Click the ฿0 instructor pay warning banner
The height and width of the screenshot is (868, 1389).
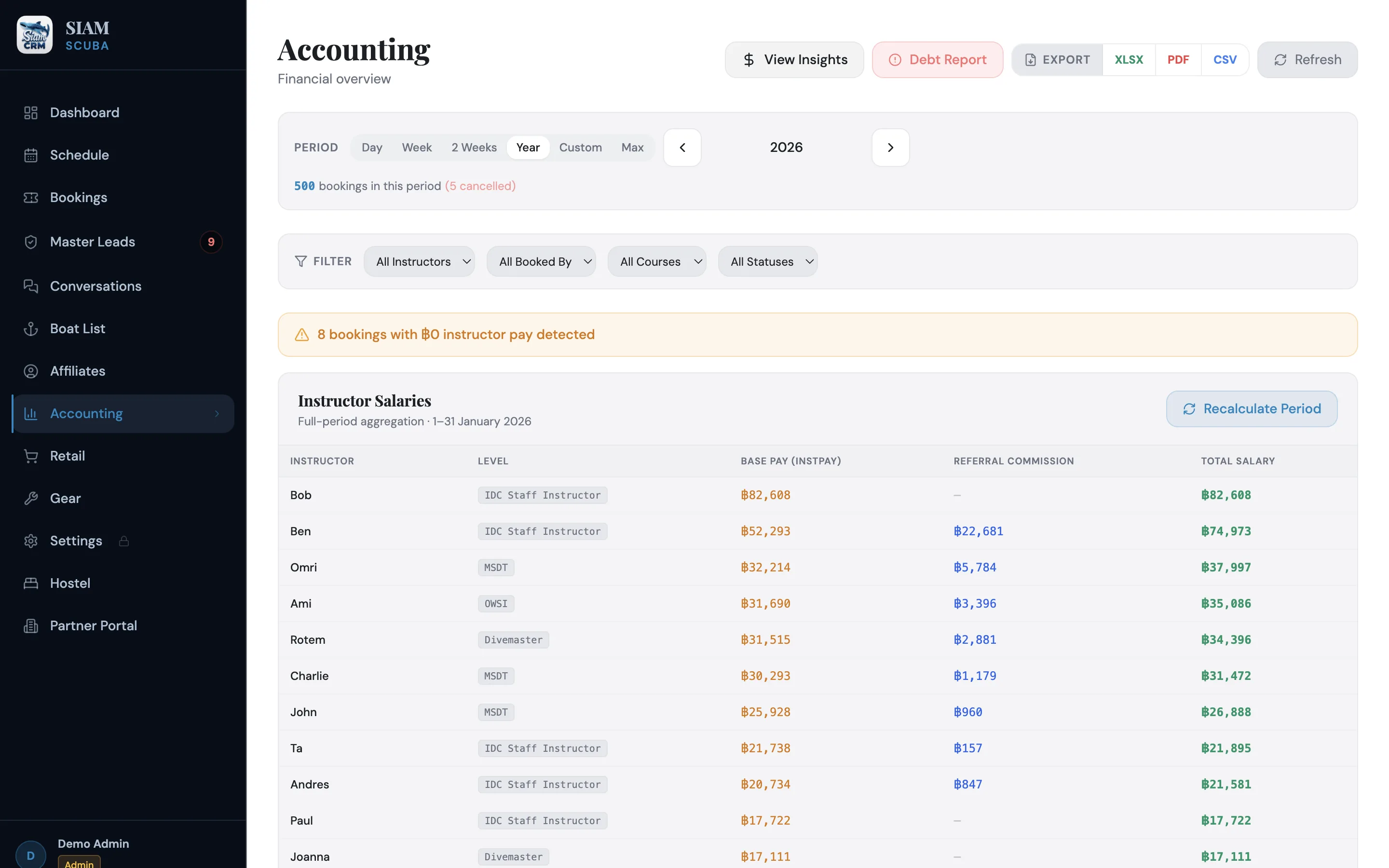pos(818,335)
